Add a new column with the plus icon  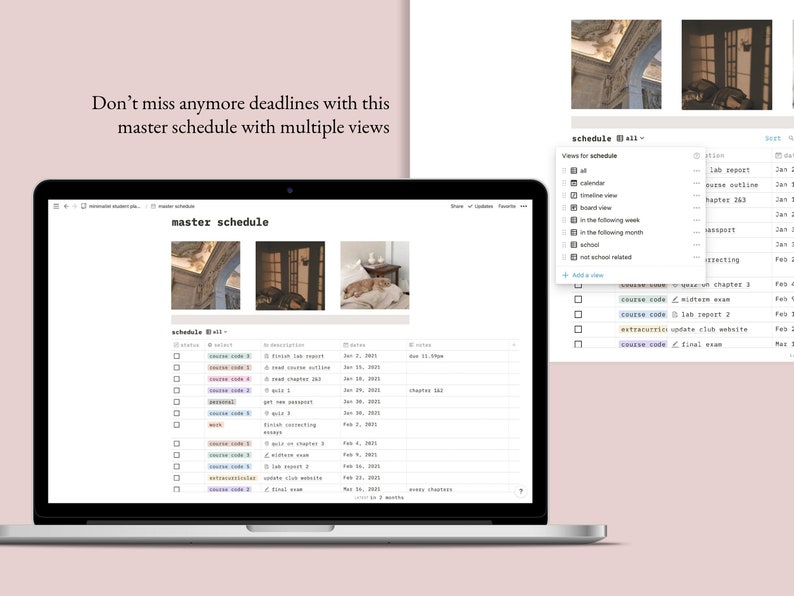coord(514,345)
